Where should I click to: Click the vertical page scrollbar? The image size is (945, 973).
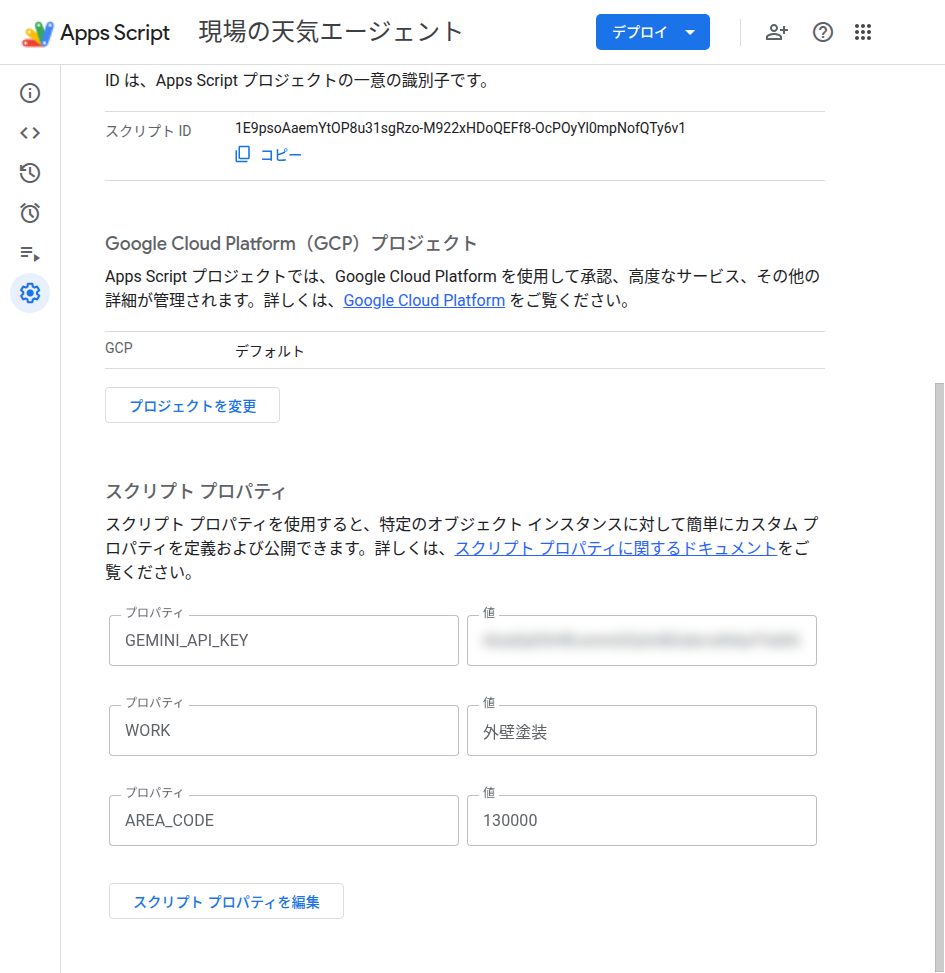[939, 676]
